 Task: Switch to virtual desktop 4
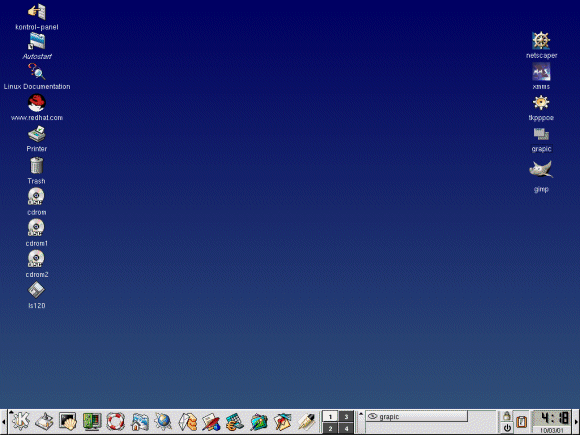click(x=346, y=428)
